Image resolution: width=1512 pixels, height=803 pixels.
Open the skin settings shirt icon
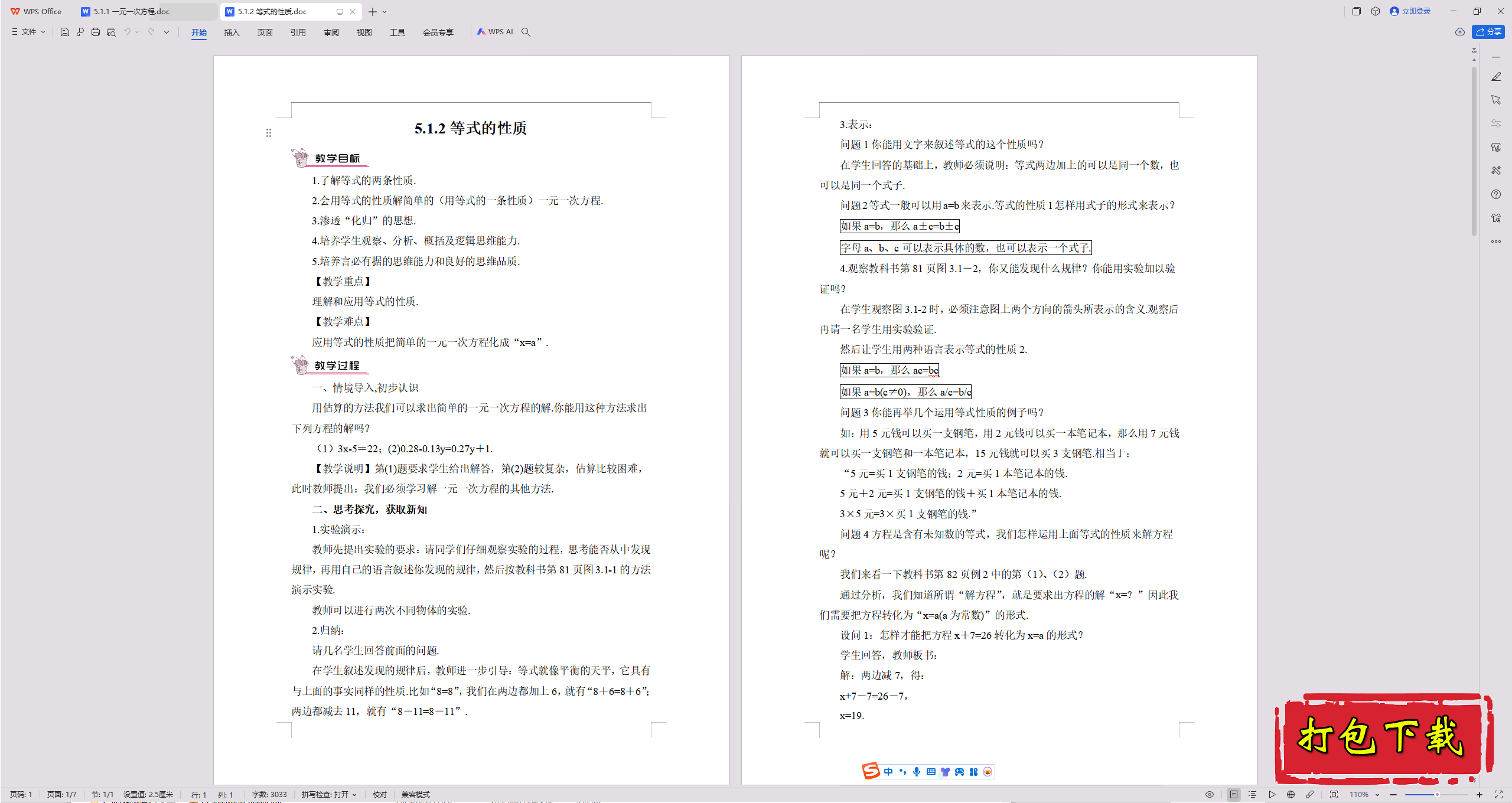coord(1496,218)
